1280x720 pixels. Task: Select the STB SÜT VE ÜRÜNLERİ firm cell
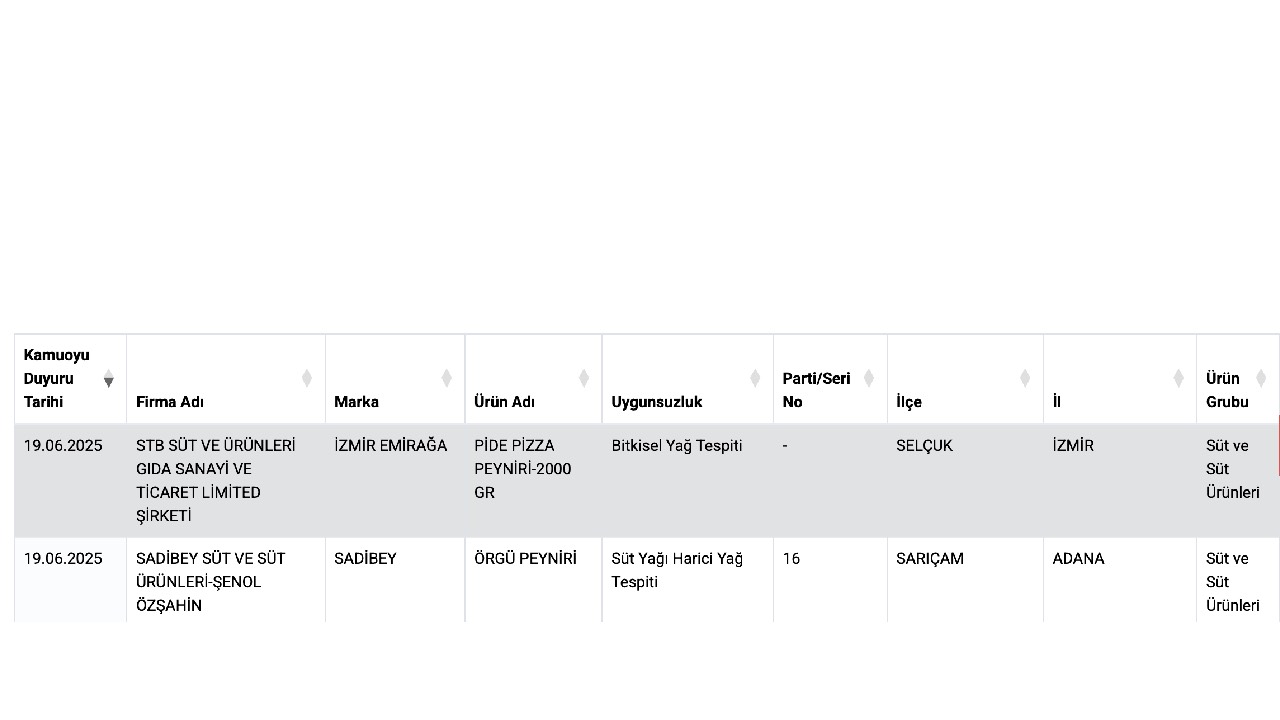[x=226, y=481]
